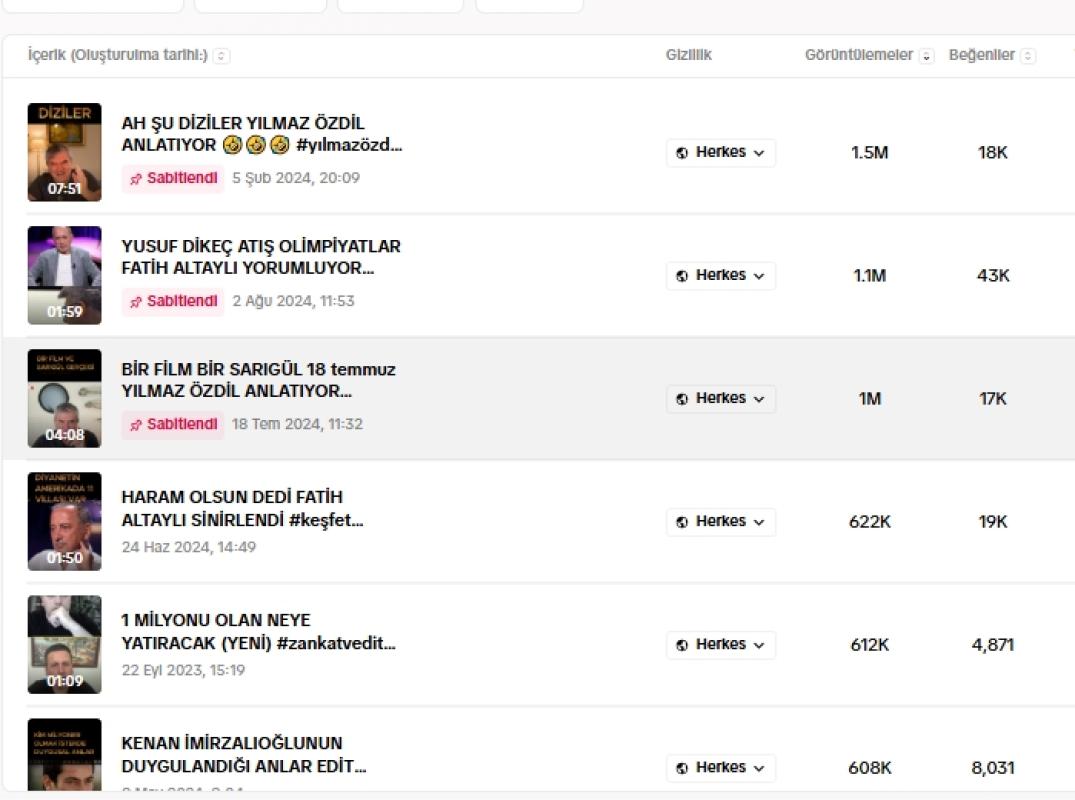Open AH ŞU DİZİLER YILMAZ ÖZDİL video thumbnail

(64, 152)
